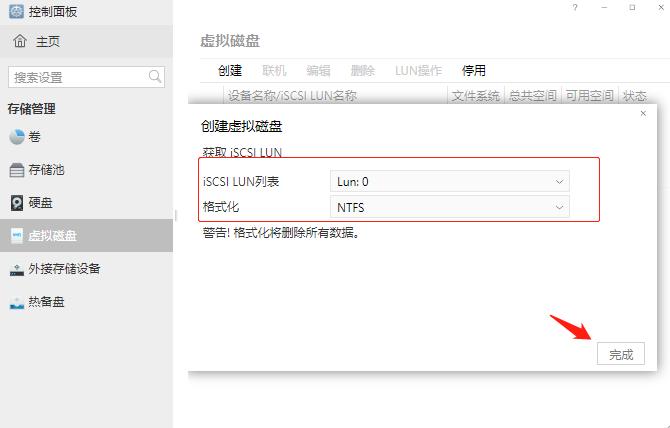The width and height of the screenshot is (670, 428).
Task: Click the 联机 toolbar item
Action: (x=274, y=70)
